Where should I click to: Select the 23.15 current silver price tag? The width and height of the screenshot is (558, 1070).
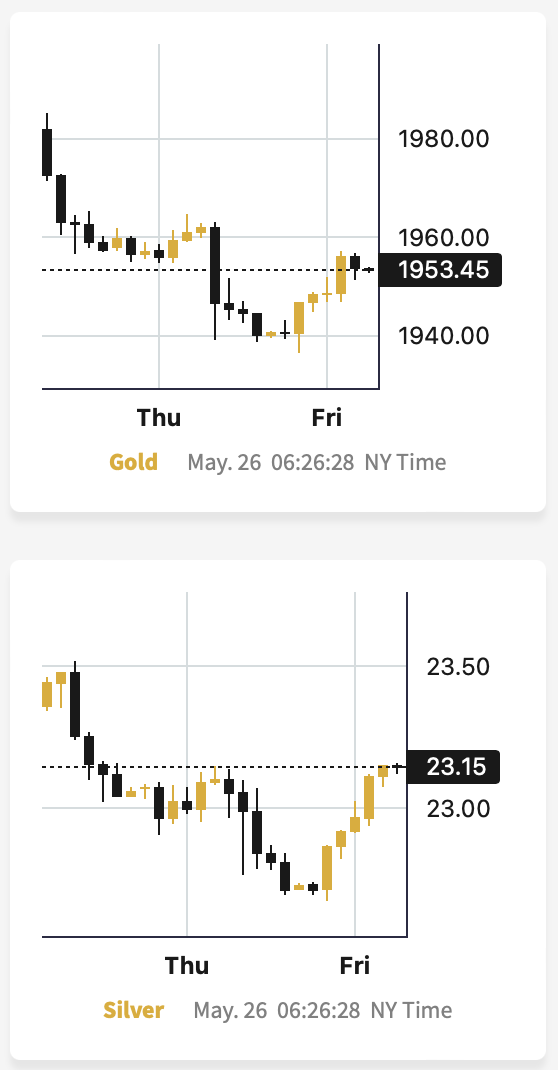454,766
